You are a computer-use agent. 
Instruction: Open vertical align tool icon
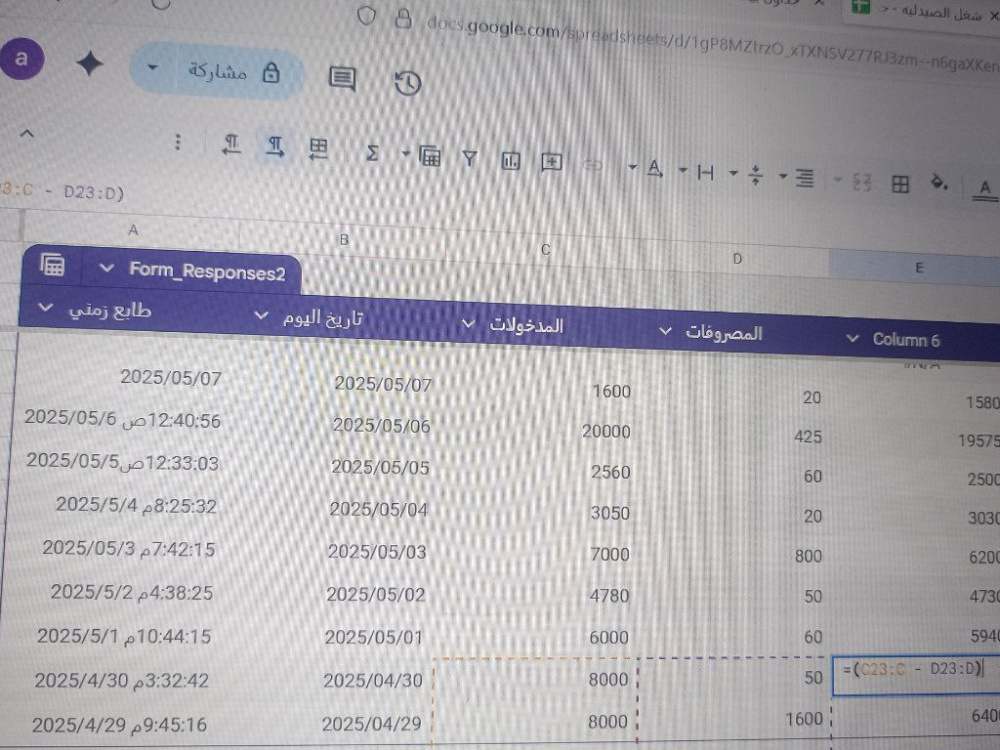[756, 175]
